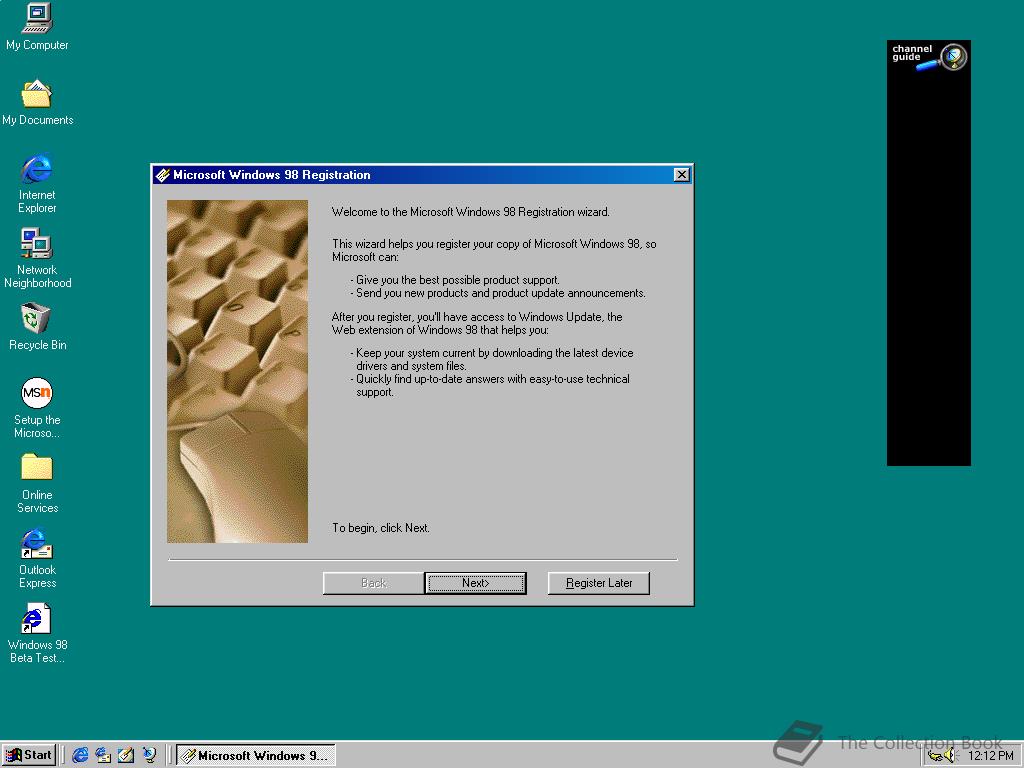Screen dimensions: 1024x768
Task: Click the volume speaker tray icon
Action: tap(950, 756)
